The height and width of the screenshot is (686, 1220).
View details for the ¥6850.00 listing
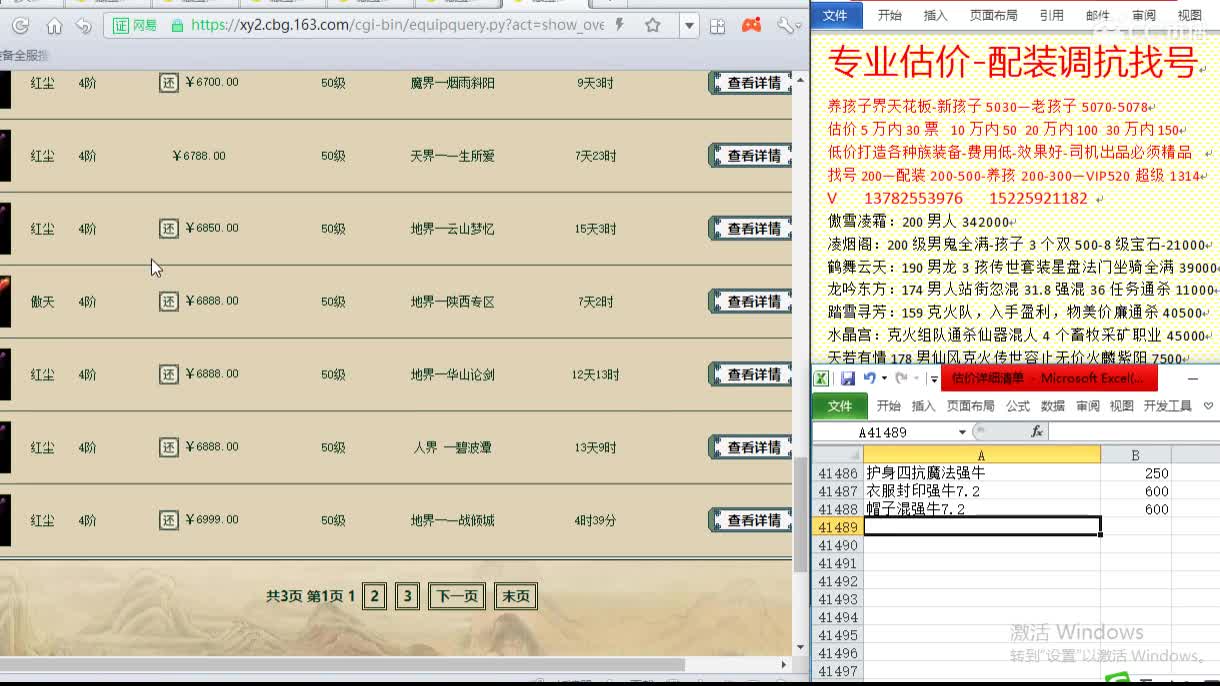click(750, 229)
